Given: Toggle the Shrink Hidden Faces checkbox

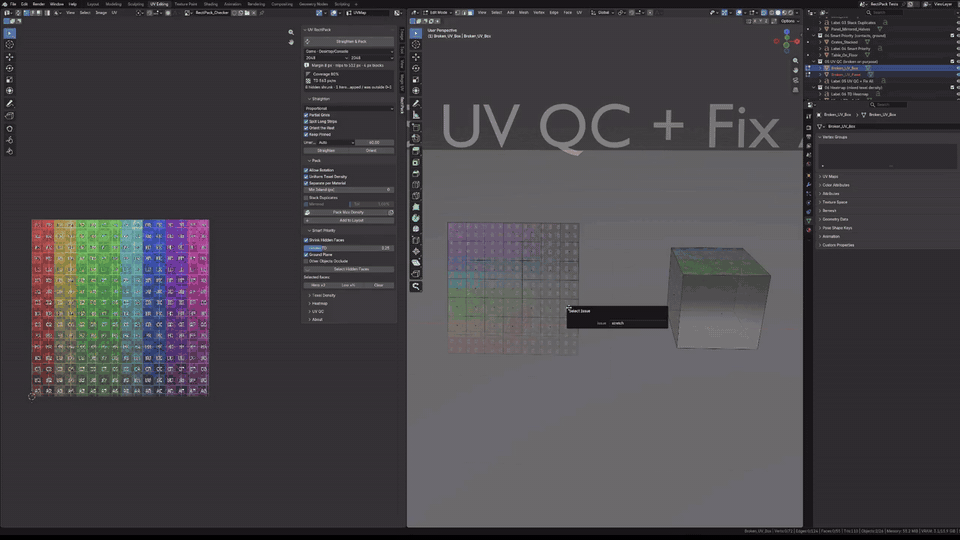Looking at the screenshot, I should 306,240.
